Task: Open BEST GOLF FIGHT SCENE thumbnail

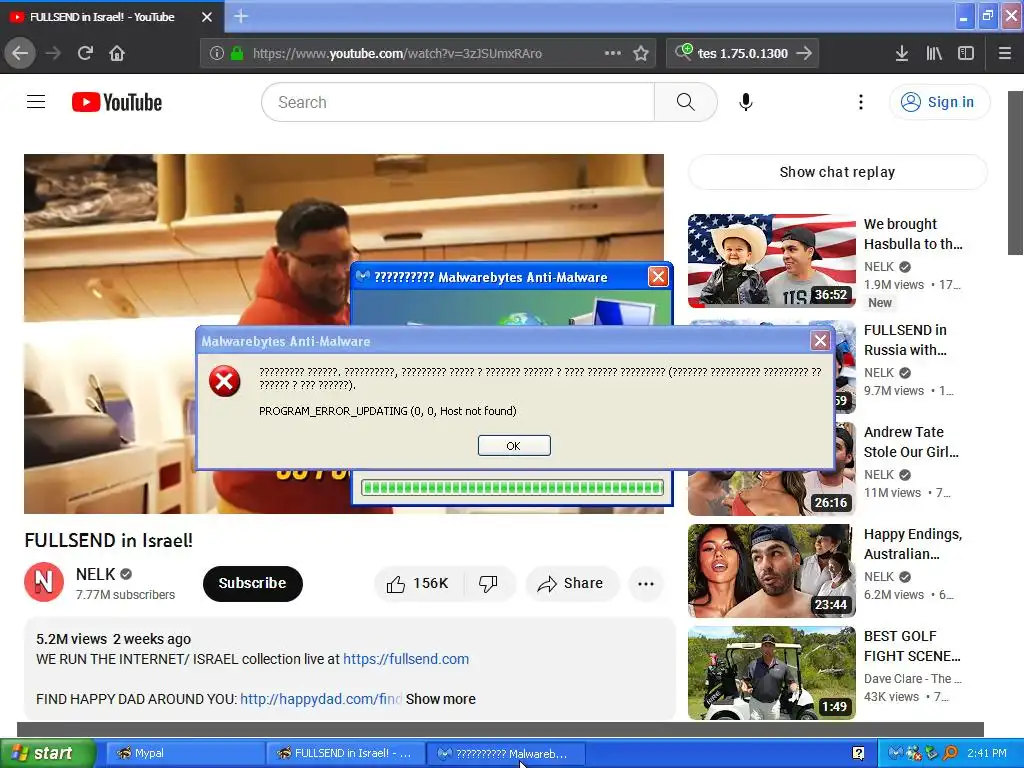Action: [771, 673]
